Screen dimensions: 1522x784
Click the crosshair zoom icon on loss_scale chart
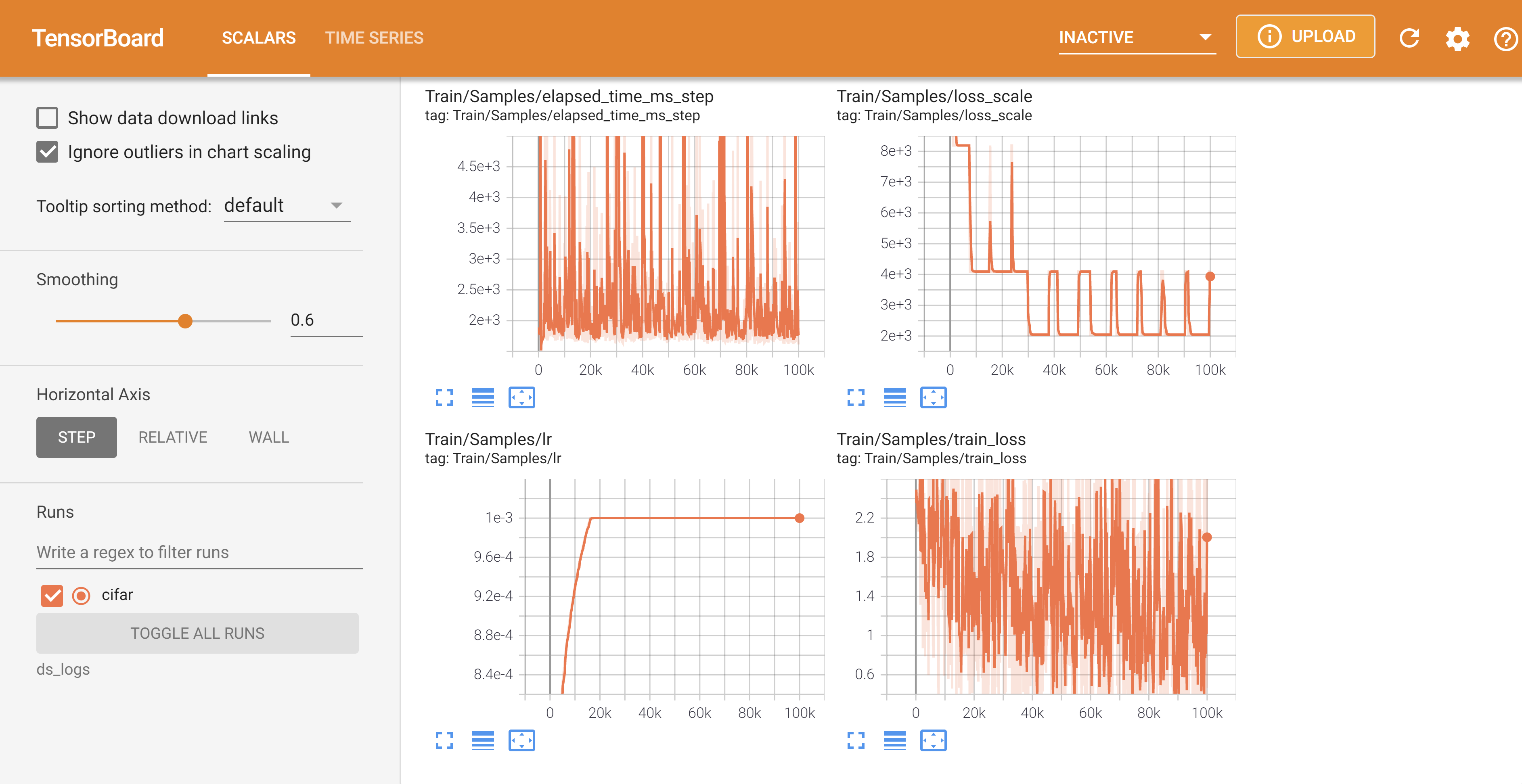(x=933, y=397)
